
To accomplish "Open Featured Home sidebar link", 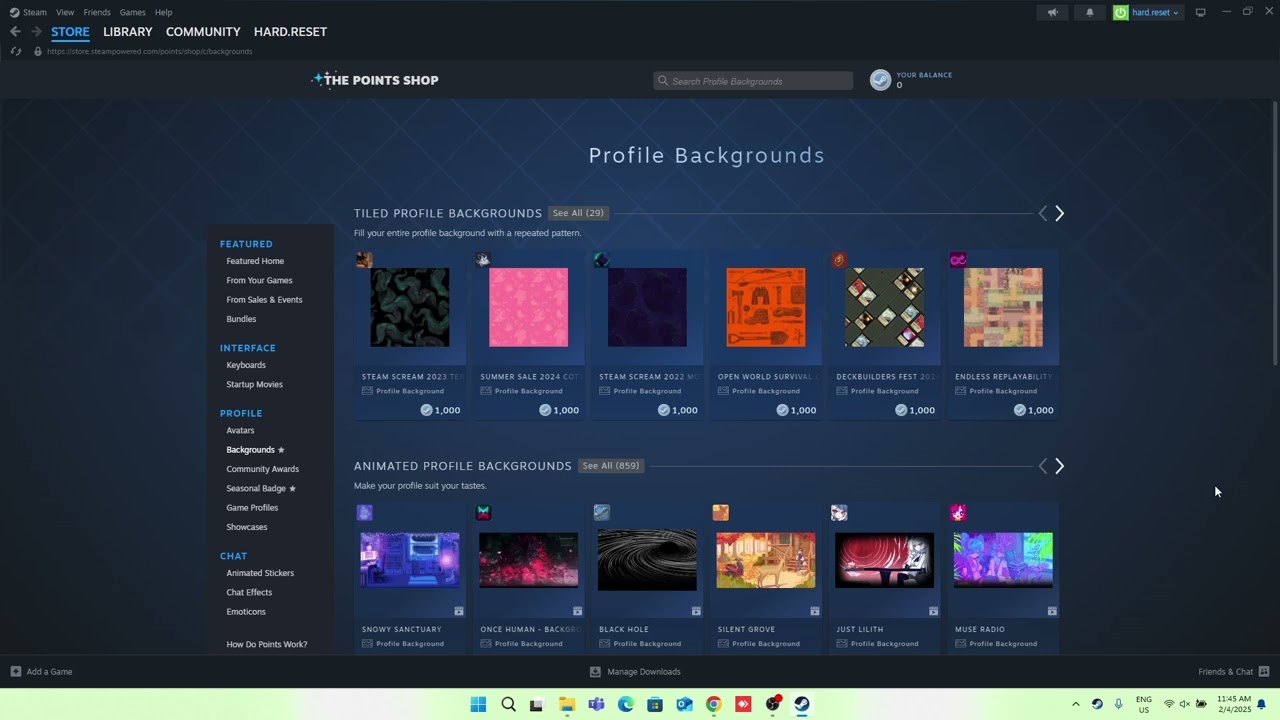I will 255,261.
